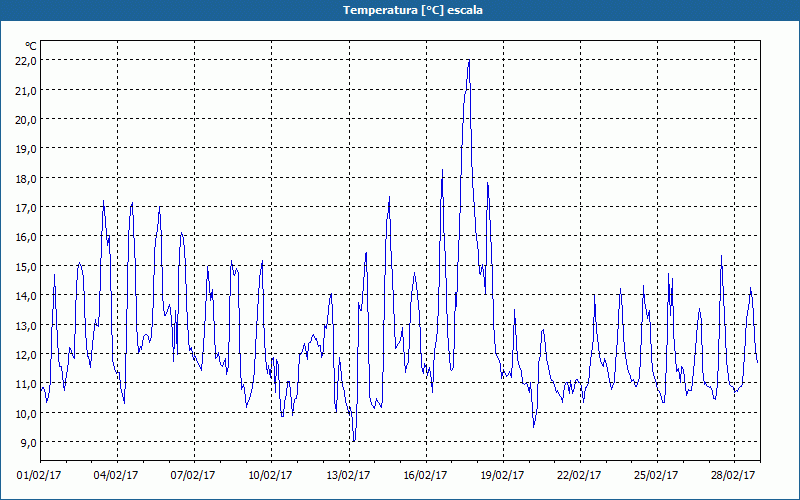The width and height of the screenshot is (800, 500).
Task: Click the 25/02/17 date label
Action: click(x=656, y=475)
